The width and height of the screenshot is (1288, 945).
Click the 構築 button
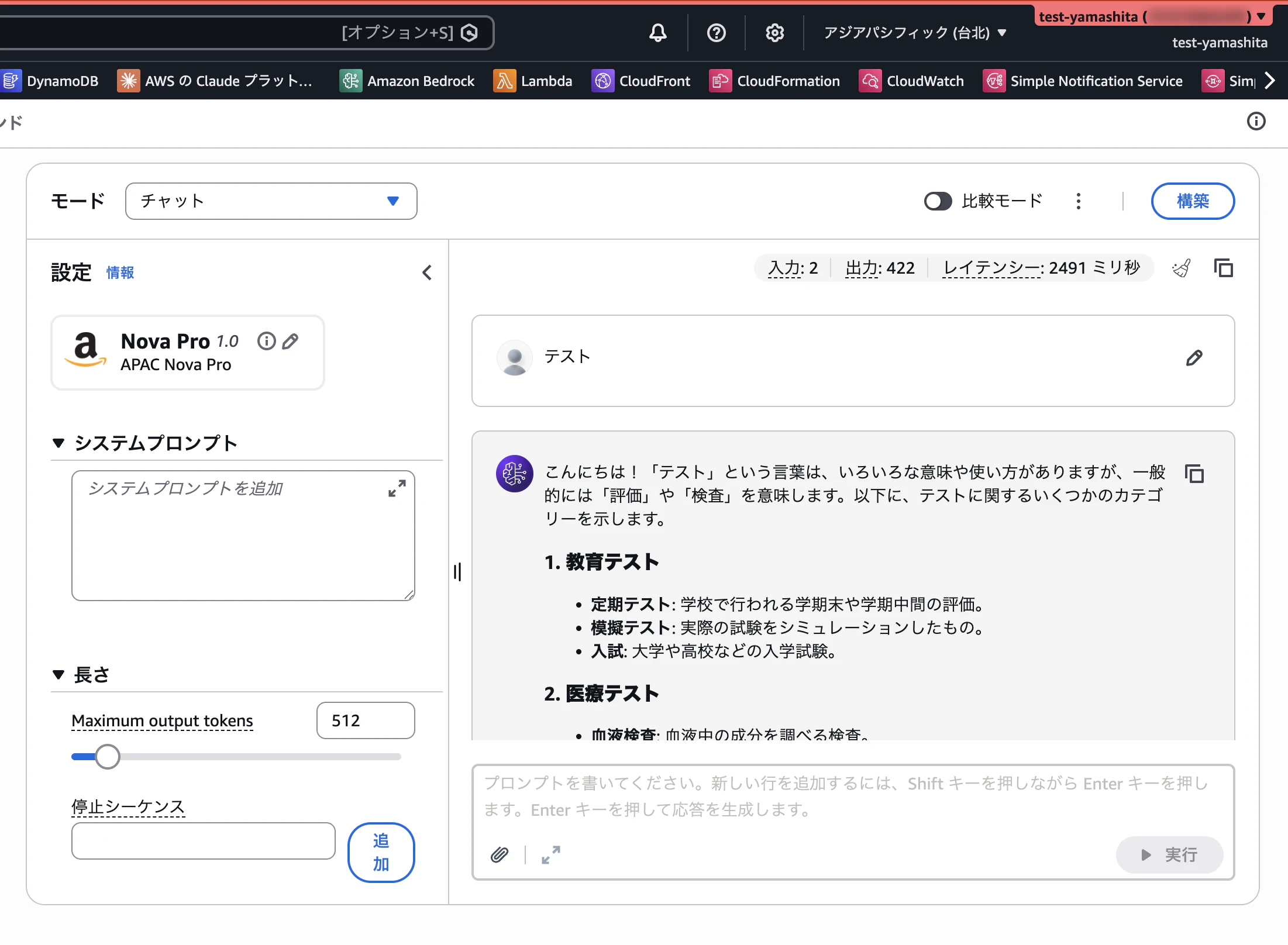pos(1193,201)
